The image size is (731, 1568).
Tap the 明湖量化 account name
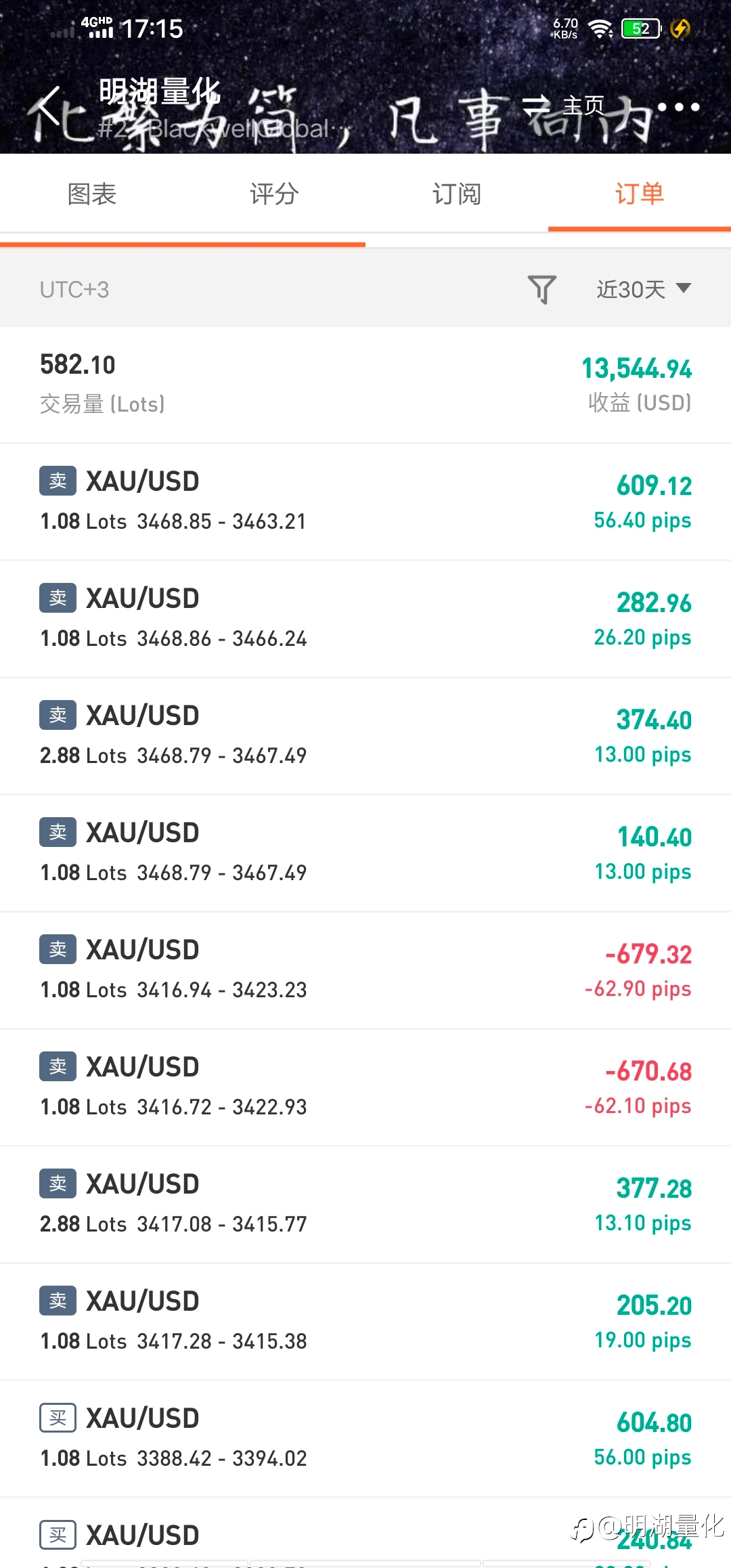coord(160,91)
